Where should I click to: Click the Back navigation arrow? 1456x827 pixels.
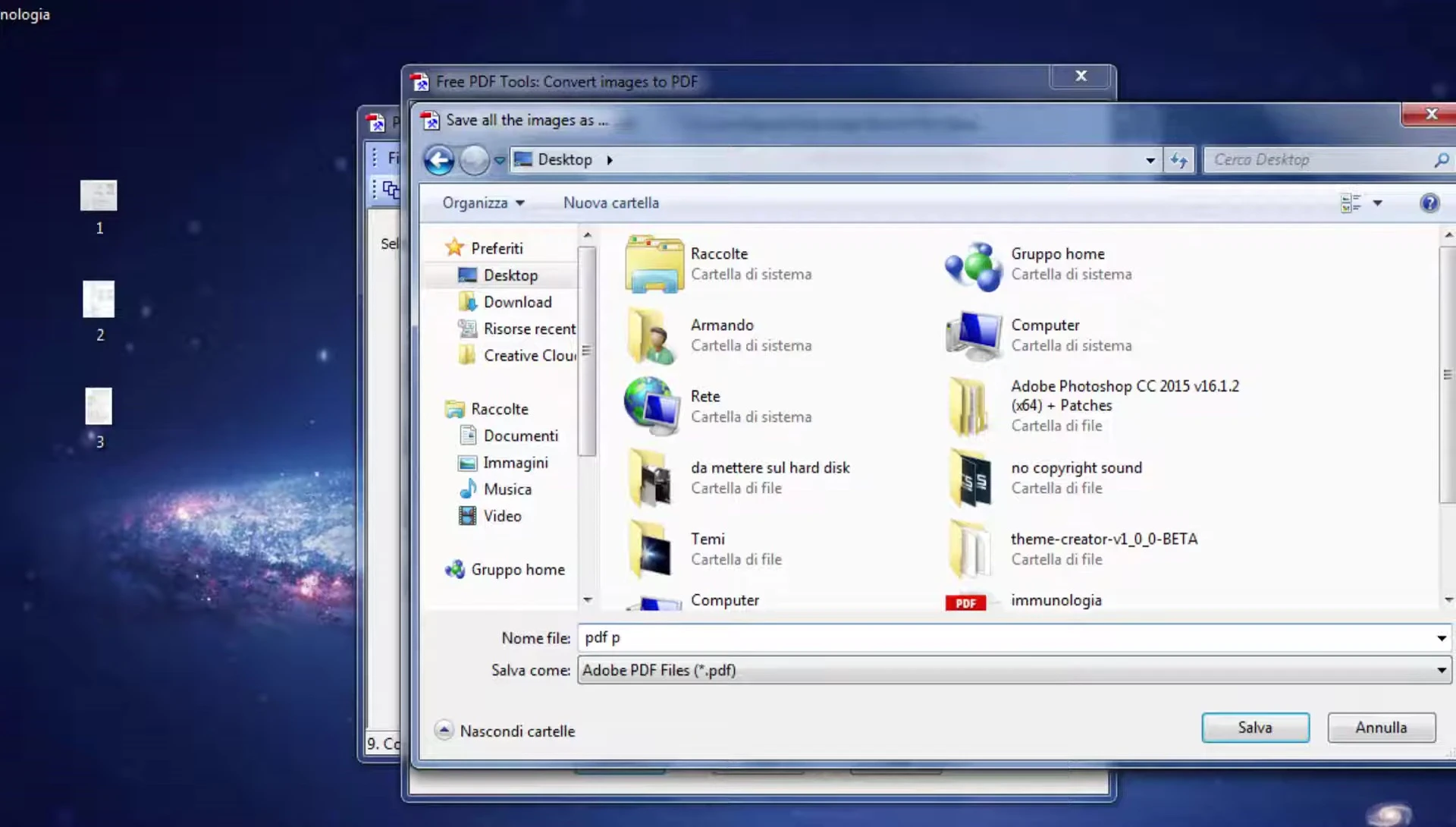(x=439, y=160)
